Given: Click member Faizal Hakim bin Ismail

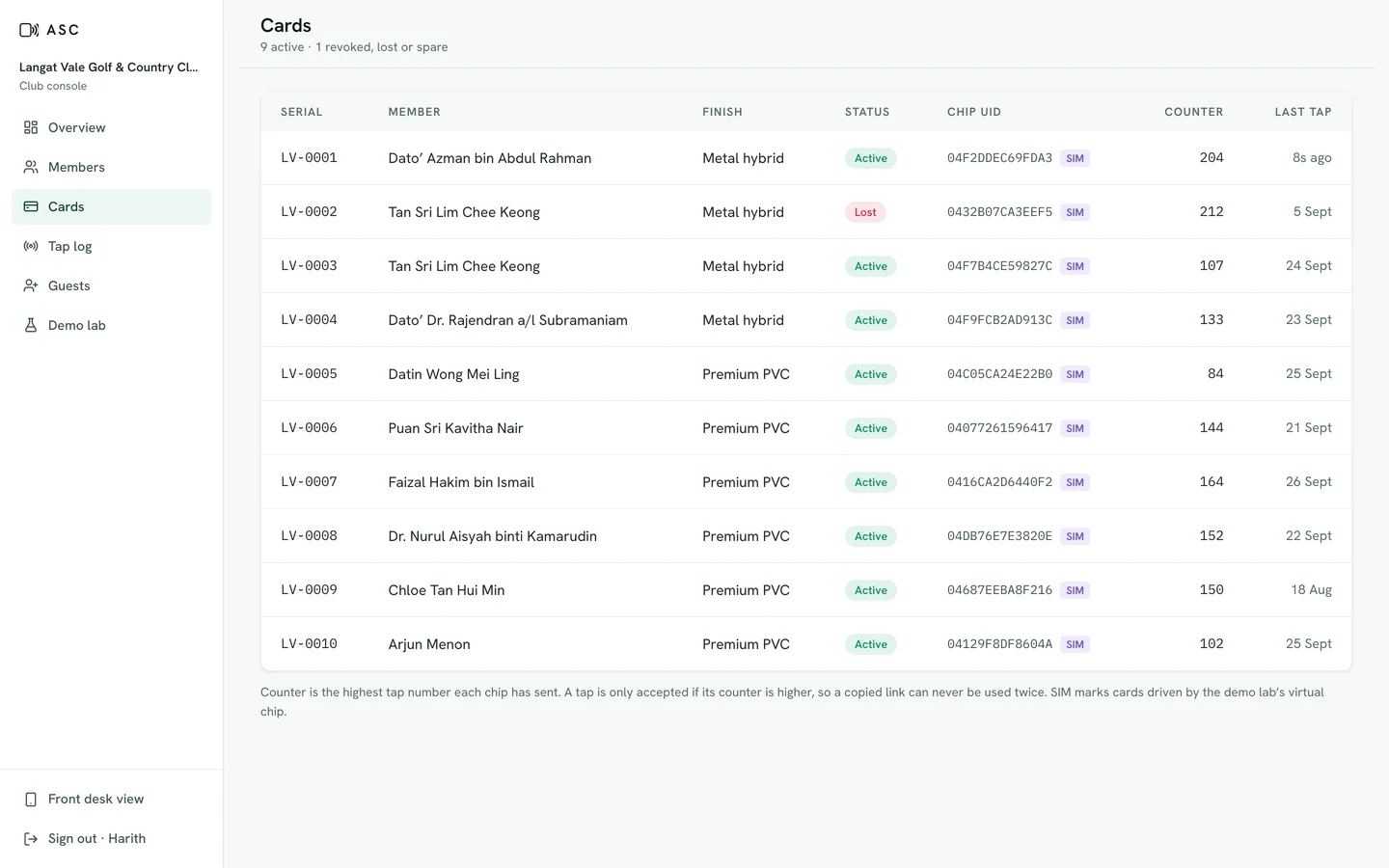Looking at the screenshot, I should click(x=461, y=482).
